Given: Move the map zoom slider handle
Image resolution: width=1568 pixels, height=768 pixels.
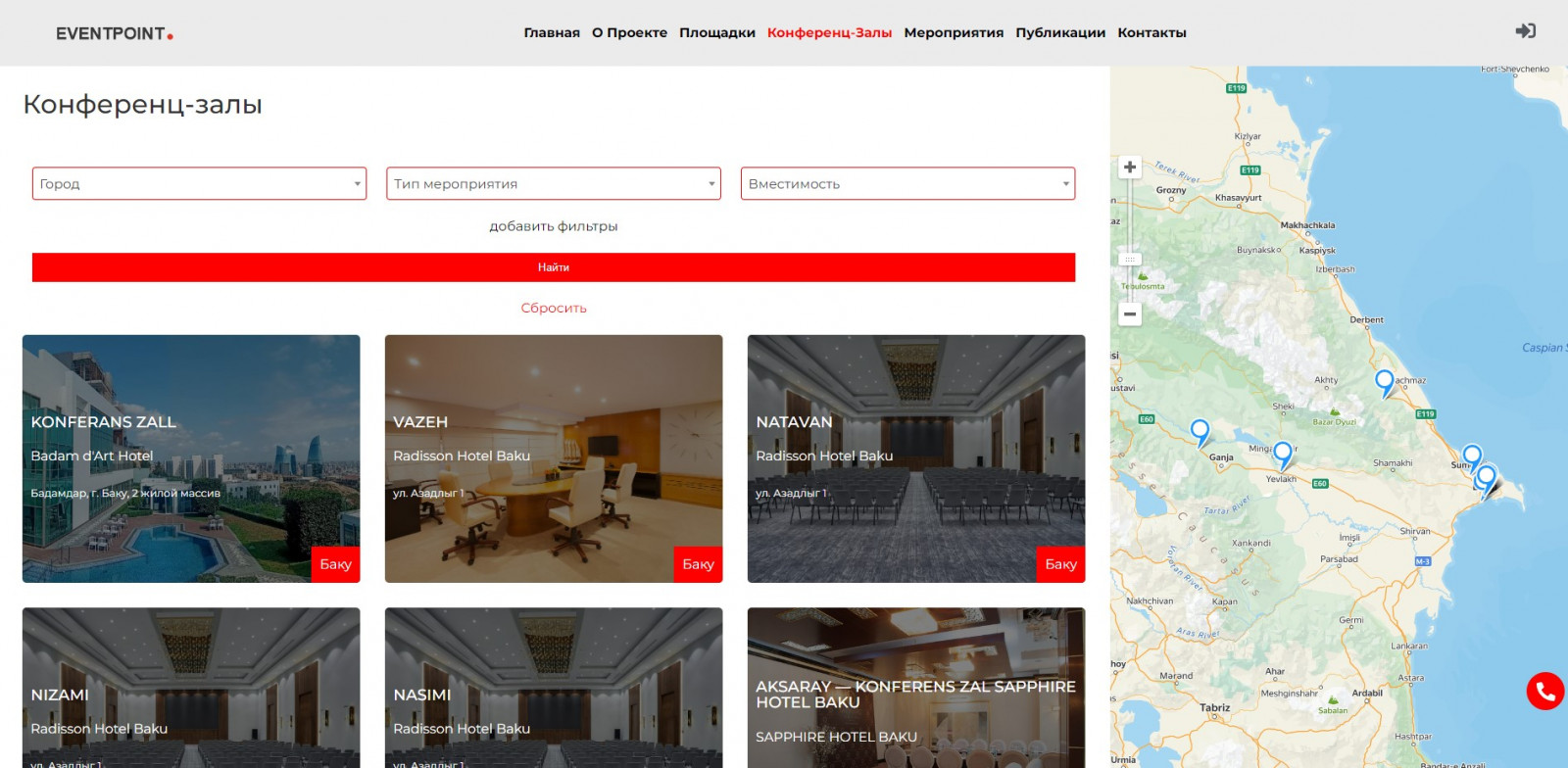Looking at the screenshot, I should point(1130,260).
